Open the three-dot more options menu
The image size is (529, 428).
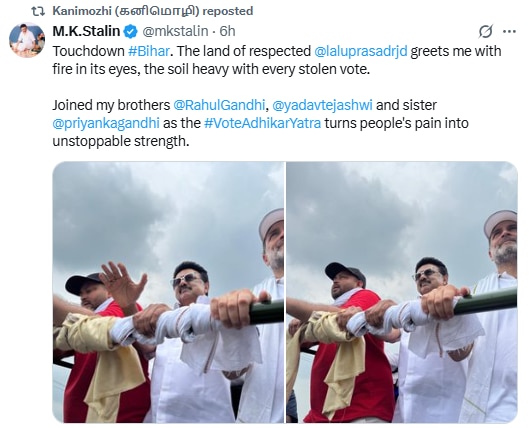tap(509, 31)
